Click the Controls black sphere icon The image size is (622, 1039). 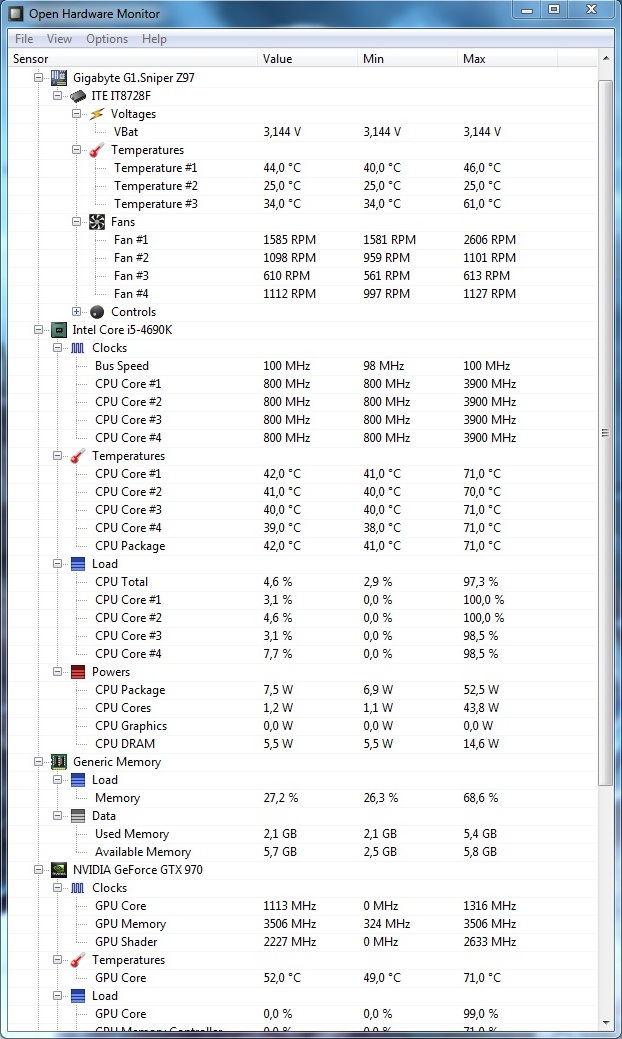(x=97, y=312)
